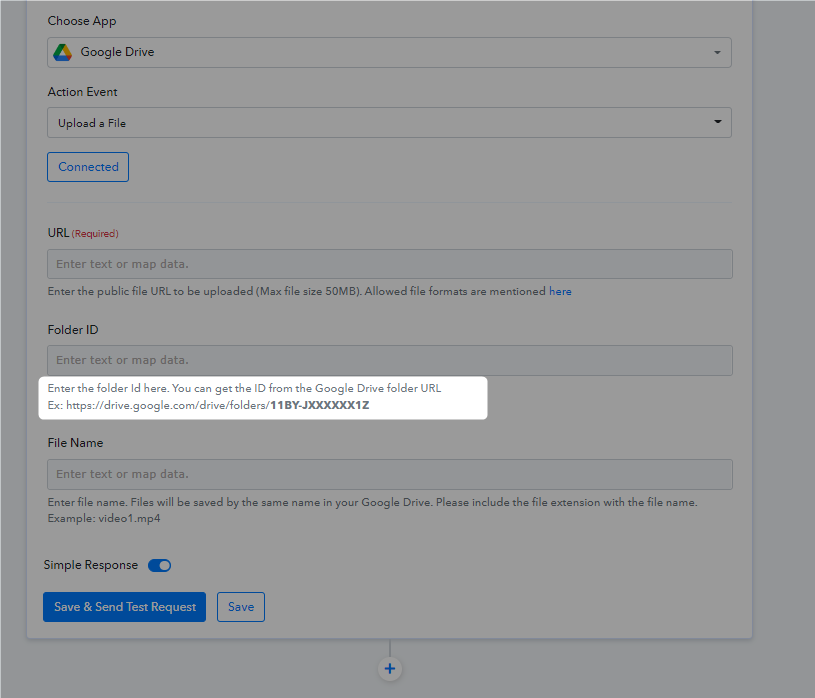815x698 pixels.
Task: Click the Action Event caret arrow
Action: (x=718, y=122)
